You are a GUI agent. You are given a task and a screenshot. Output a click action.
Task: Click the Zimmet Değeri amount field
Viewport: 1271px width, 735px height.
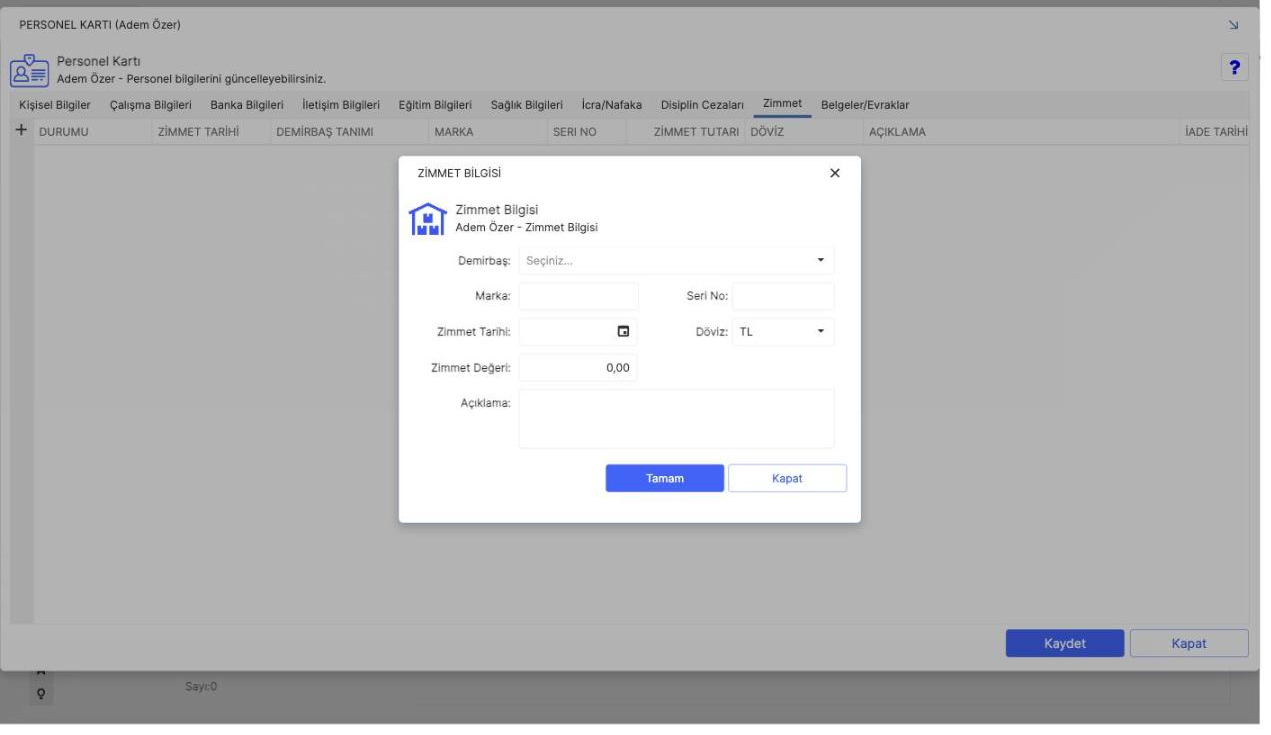tap(578, 368)
